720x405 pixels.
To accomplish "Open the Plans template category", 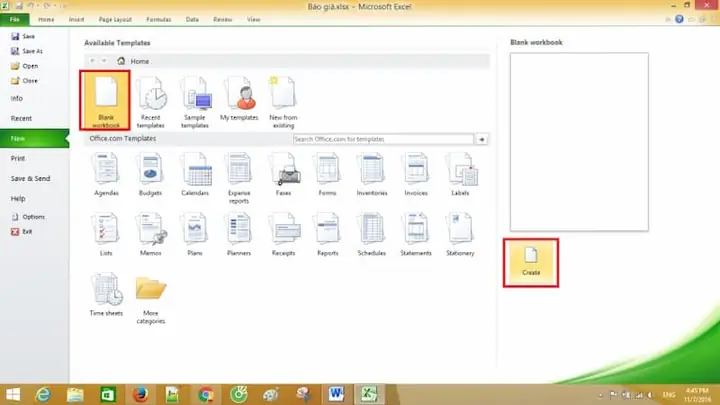I will pos(195,234).
